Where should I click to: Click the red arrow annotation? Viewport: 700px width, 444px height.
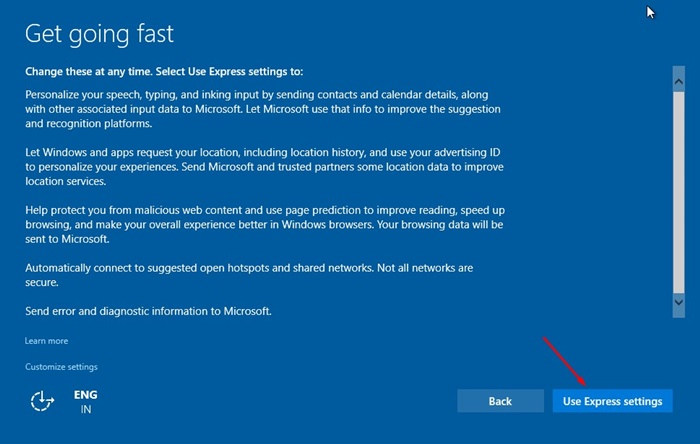(x=565, y=361)
